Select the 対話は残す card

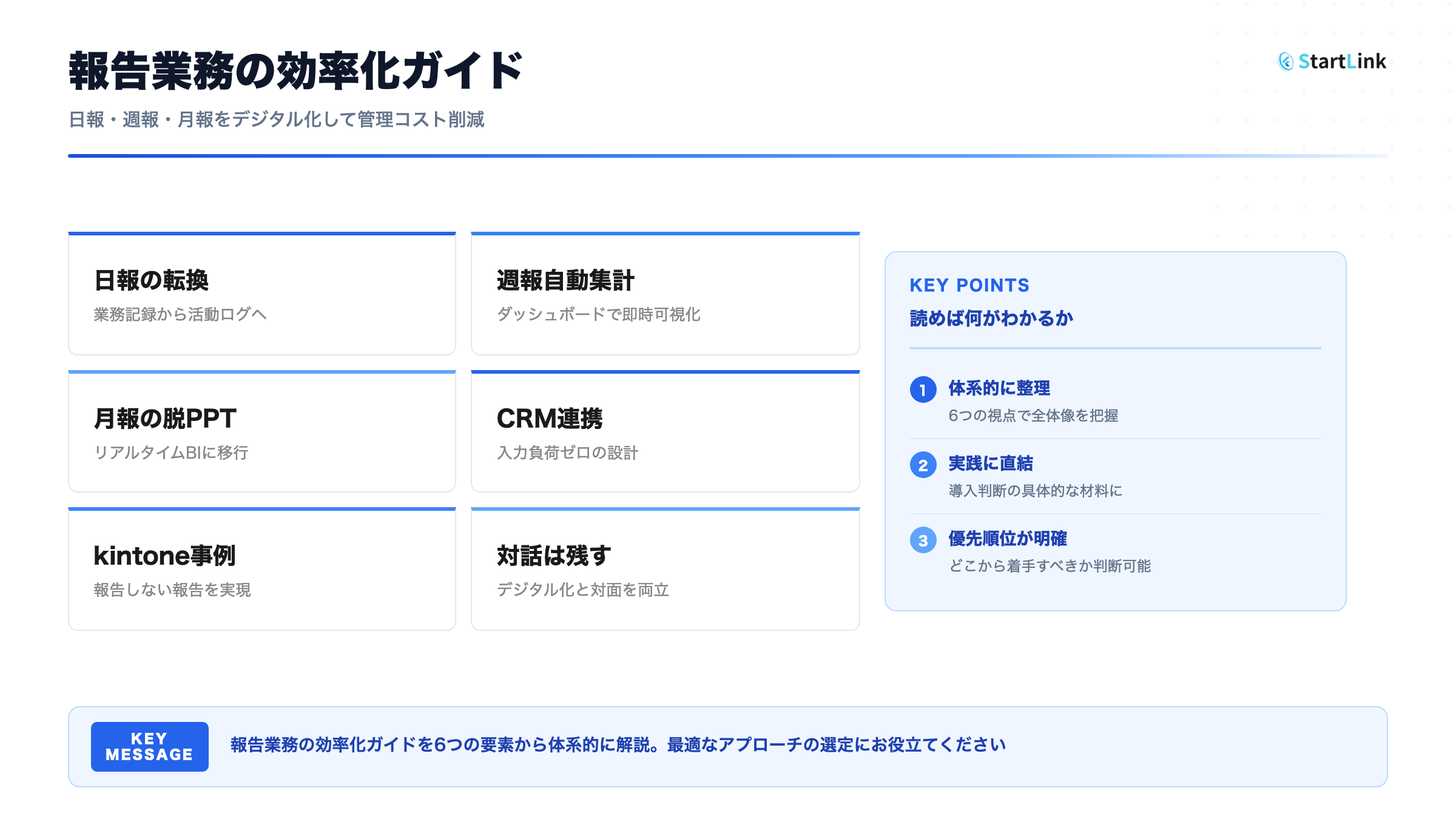(665, 570)
